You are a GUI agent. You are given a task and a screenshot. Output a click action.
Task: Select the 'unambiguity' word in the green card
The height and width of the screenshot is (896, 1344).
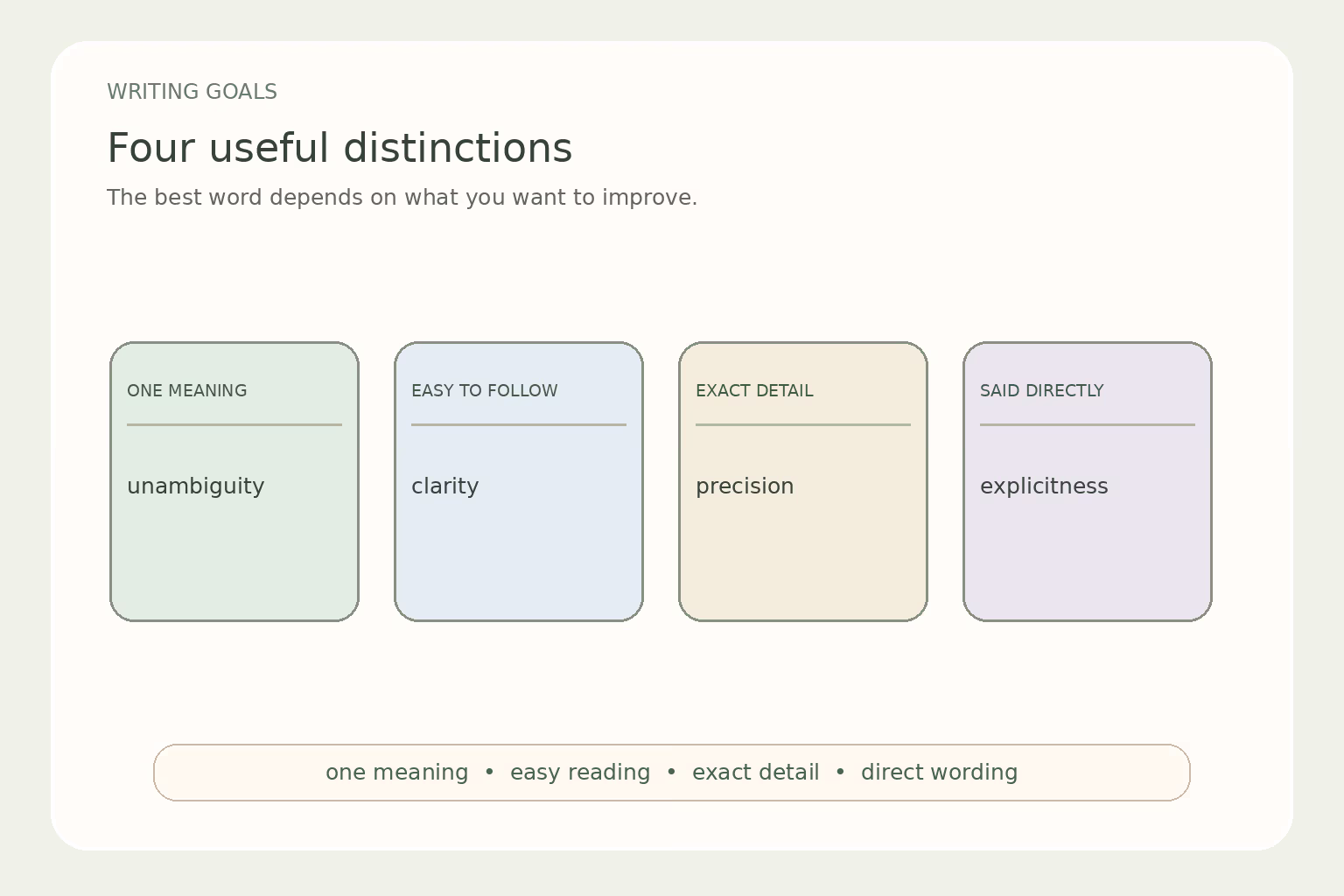195,486
